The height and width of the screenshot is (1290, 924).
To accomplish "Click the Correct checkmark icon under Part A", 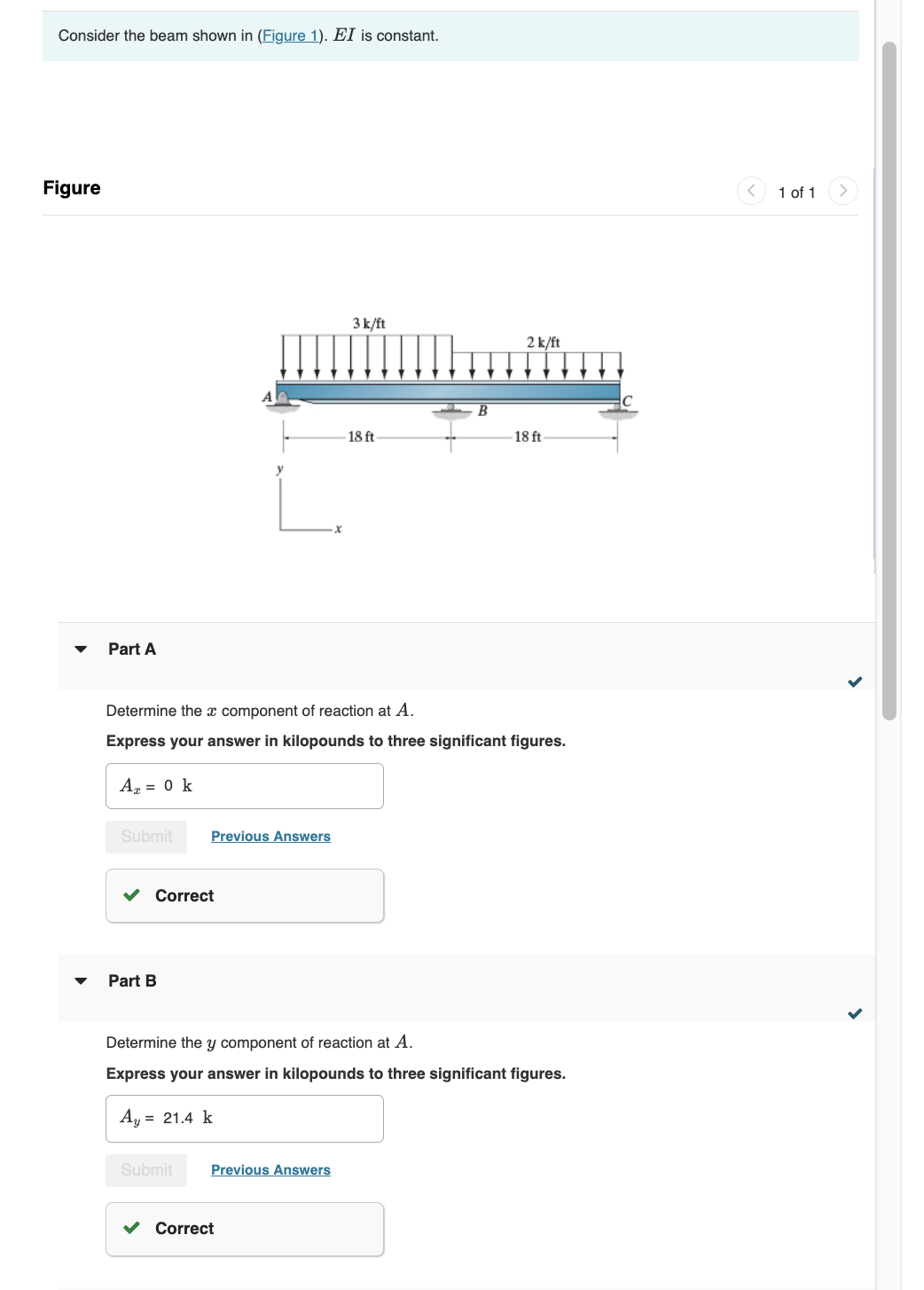I will [x=131, y=896].
